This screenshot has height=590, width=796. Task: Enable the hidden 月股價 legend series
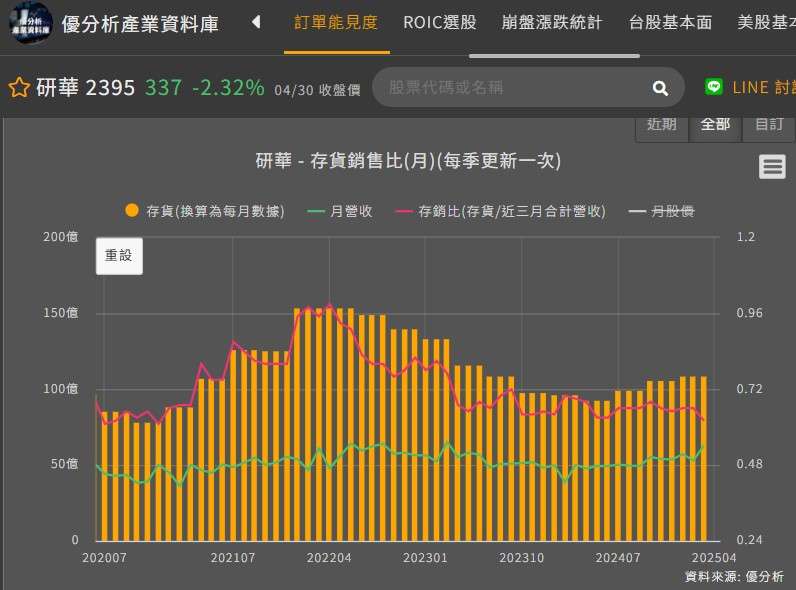661,211
